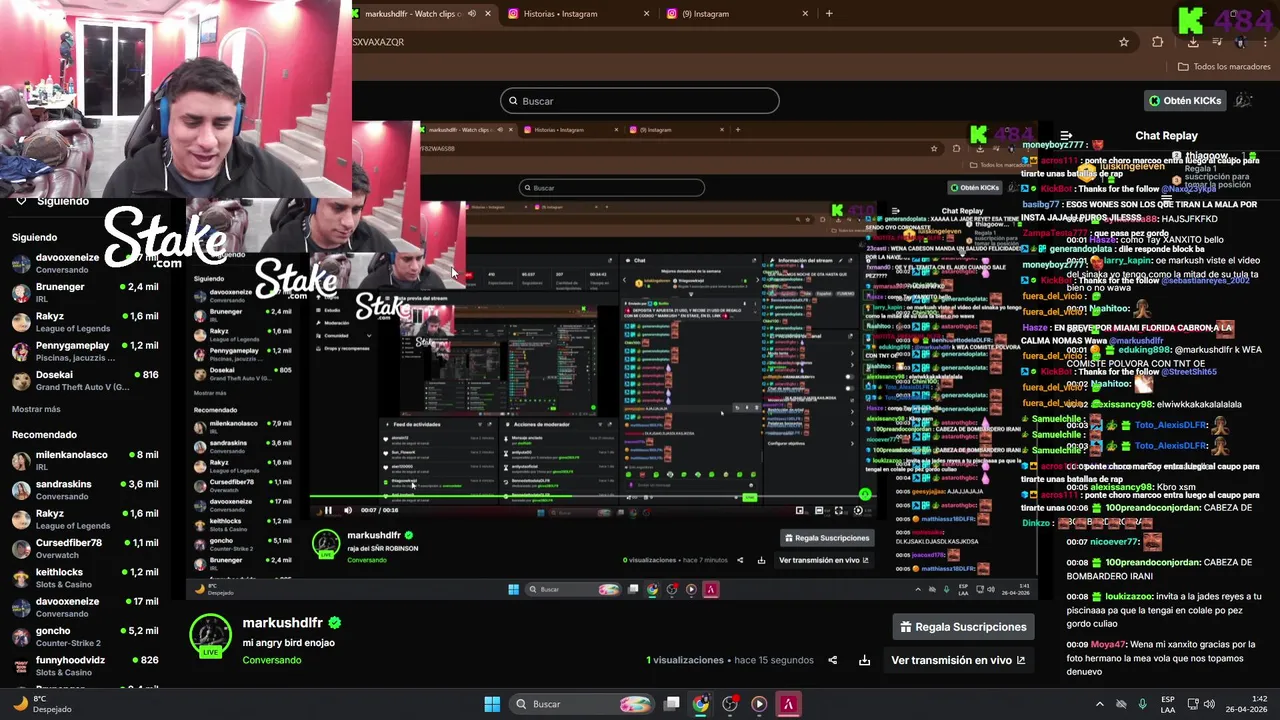Open keithlocks Slots & Casino channel
The width and height of the screenshot is (1280, 720).
click(x=85, y=578)
